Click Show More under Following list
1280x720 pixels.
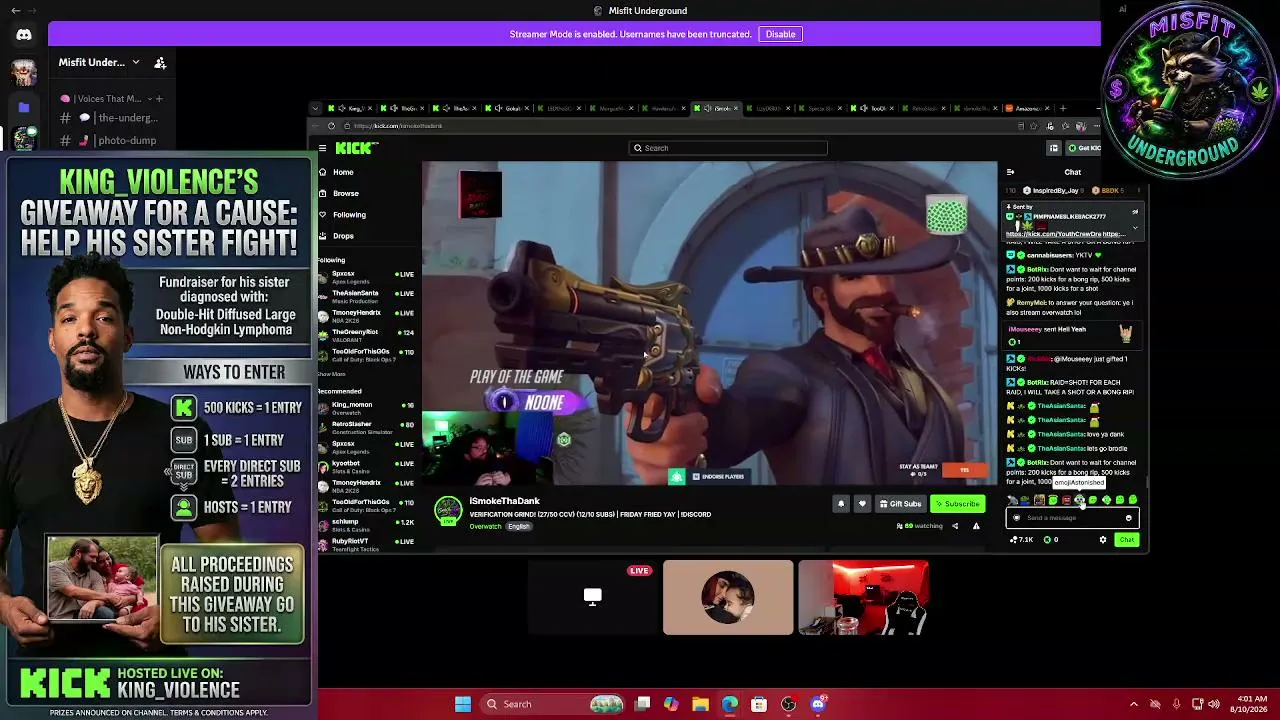(331, 374)
